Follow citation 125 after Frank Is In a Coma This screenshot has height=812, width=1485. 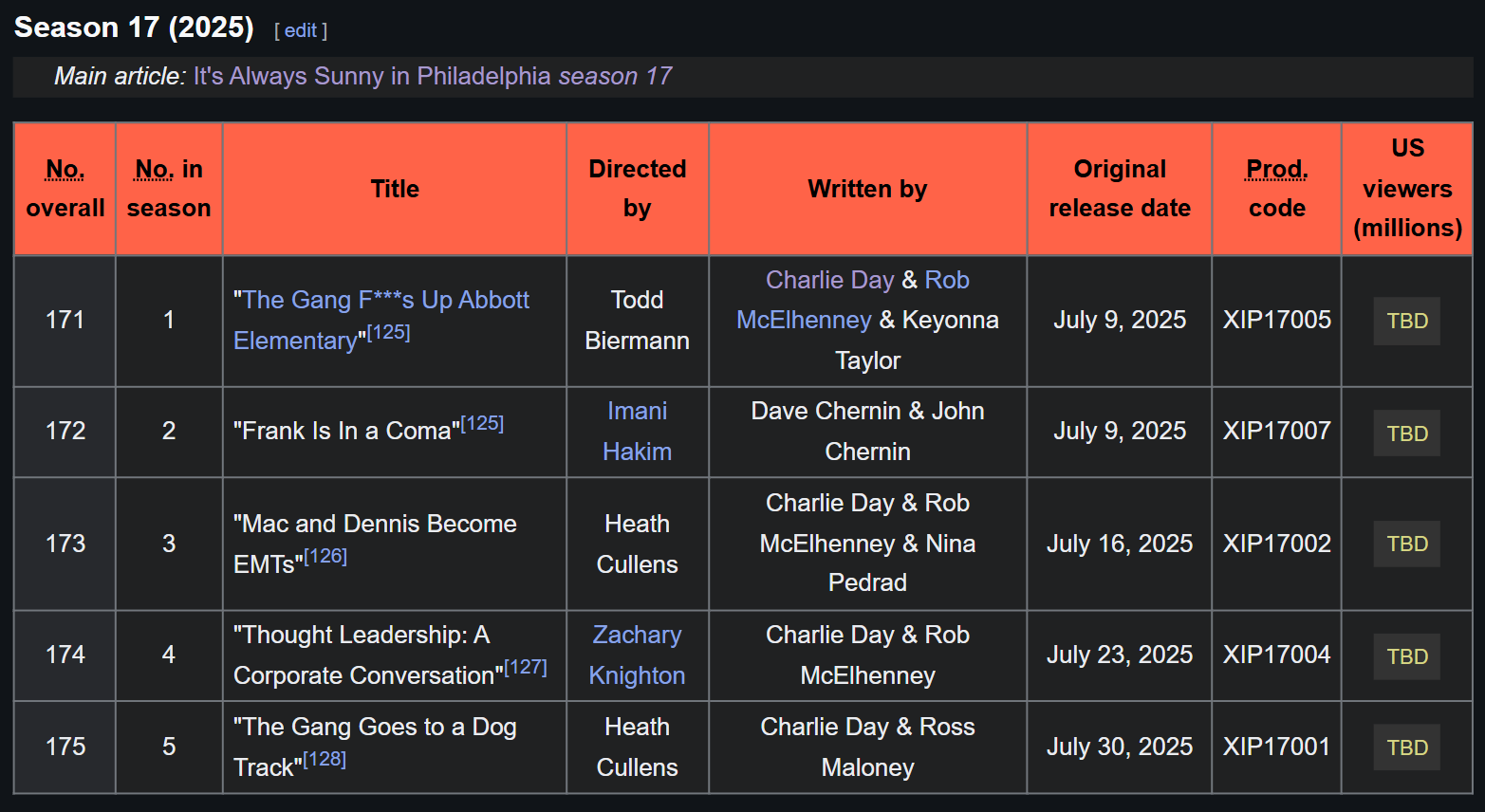(482, 423)
